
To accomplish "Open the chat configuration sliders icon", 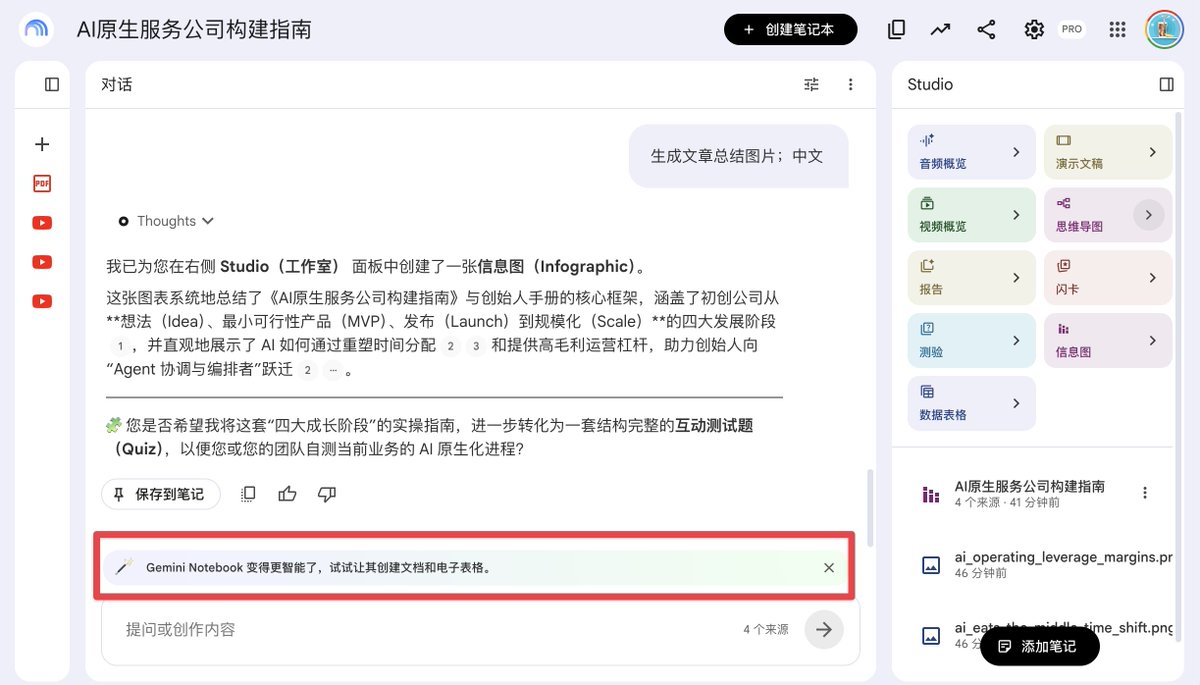I will click(x=811, y=85).
